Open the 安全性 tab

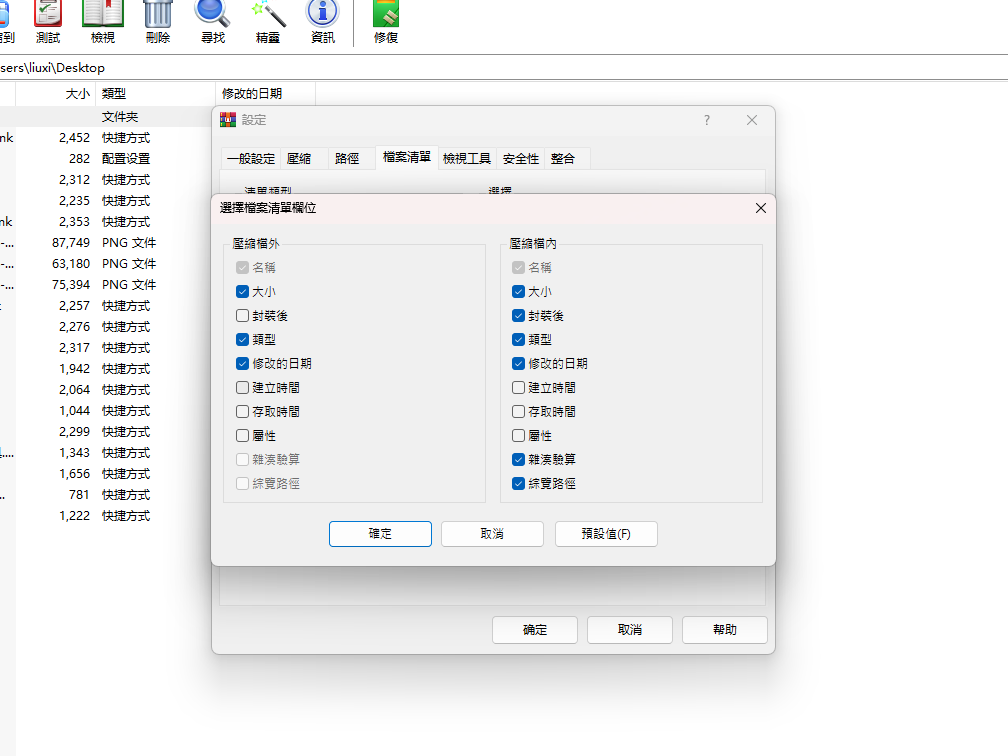coord(521,159)
